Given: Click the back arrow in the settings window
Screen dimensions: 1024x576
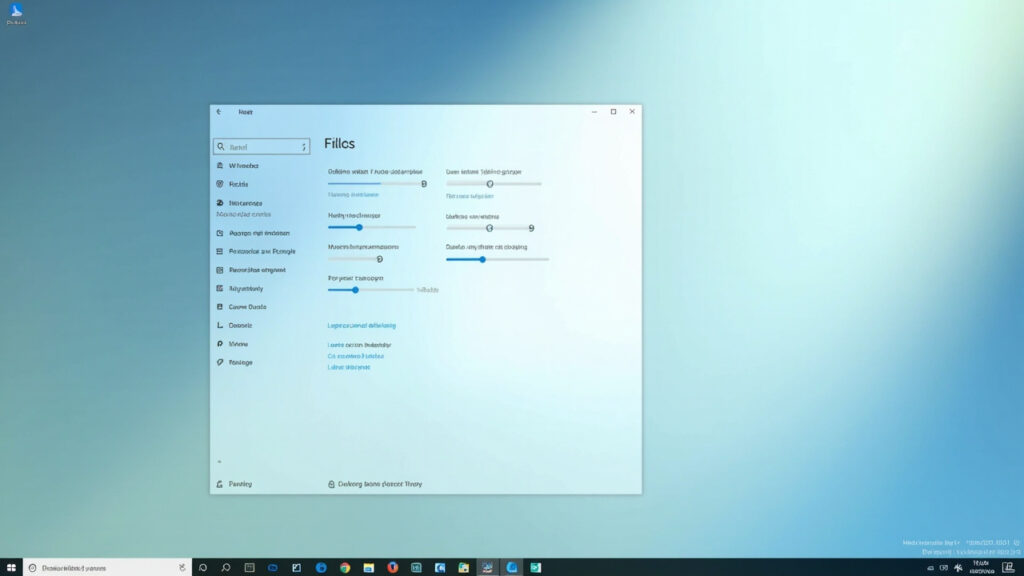Looking at the screenshot, I should [x=217, y=112].
